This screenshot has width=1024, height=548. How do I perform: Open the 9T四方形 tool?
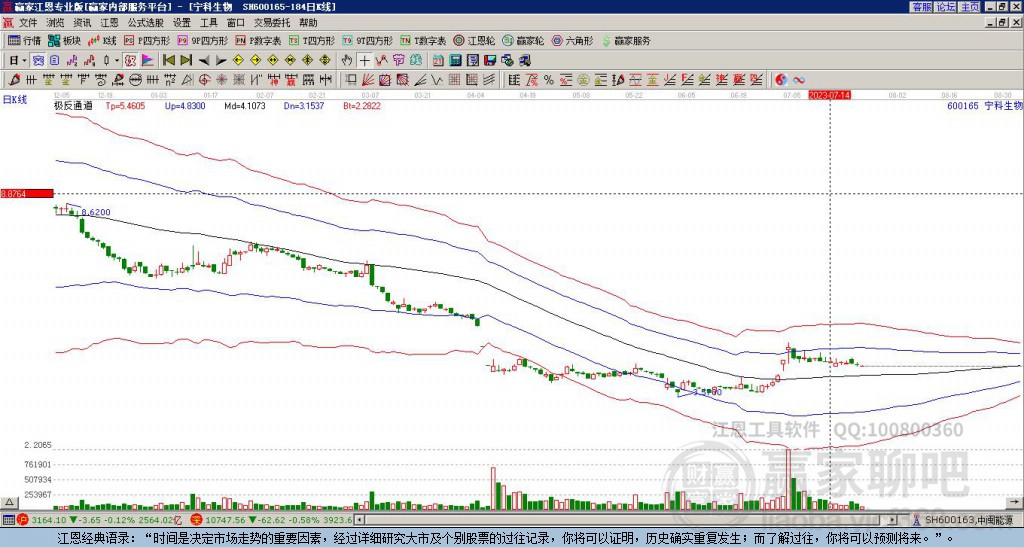click(x=367, y=40)
